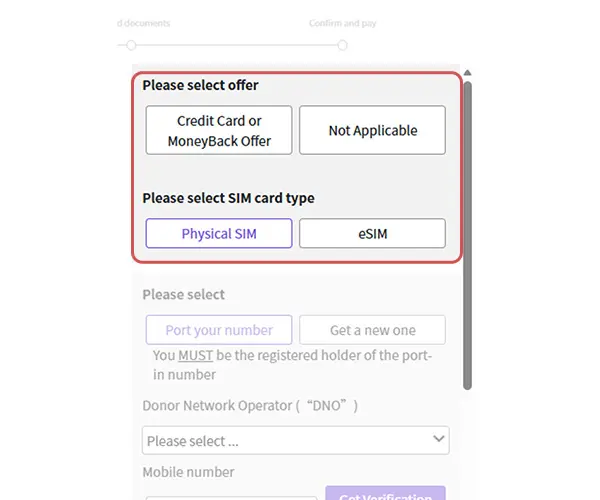Click the Donor Network Operator label

click(250, 406)
